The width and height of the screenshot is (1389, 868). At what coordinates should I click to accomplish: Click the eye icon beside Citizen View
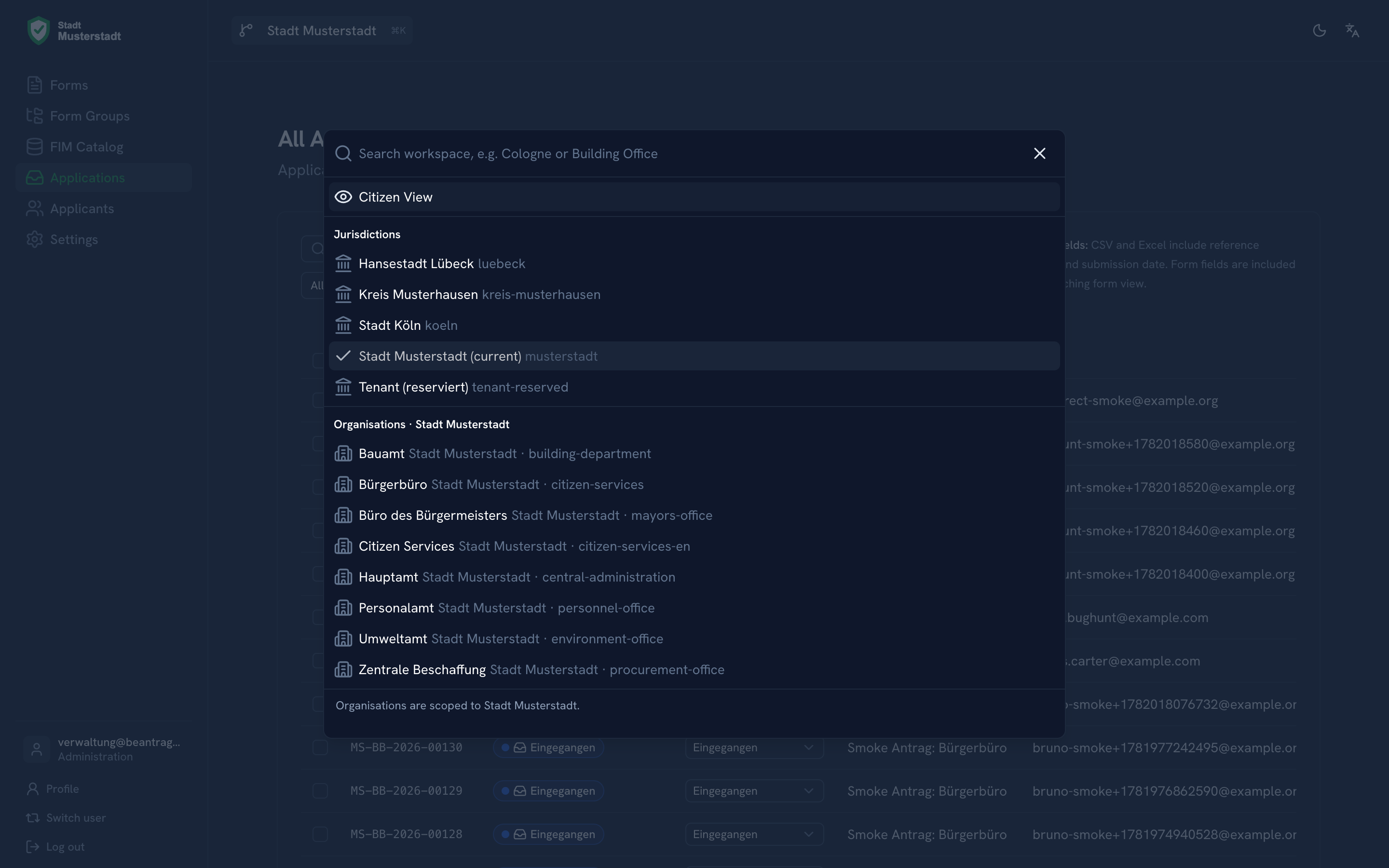[343, 197]
